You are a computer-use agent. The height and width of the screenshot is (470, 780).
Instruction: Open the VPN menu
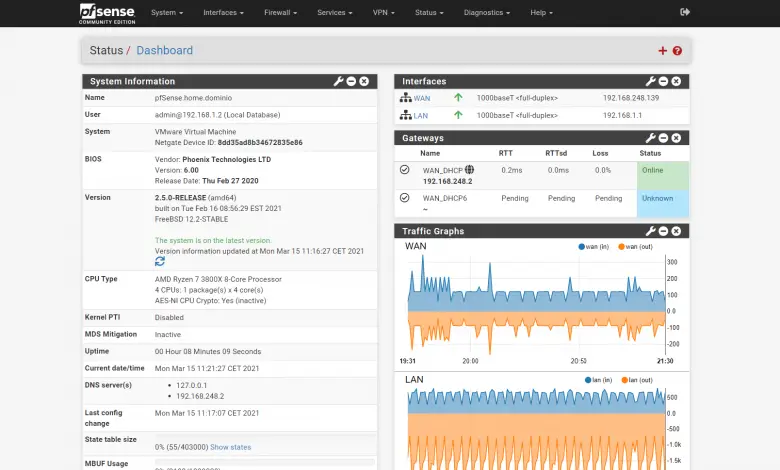tap(381, 12)
